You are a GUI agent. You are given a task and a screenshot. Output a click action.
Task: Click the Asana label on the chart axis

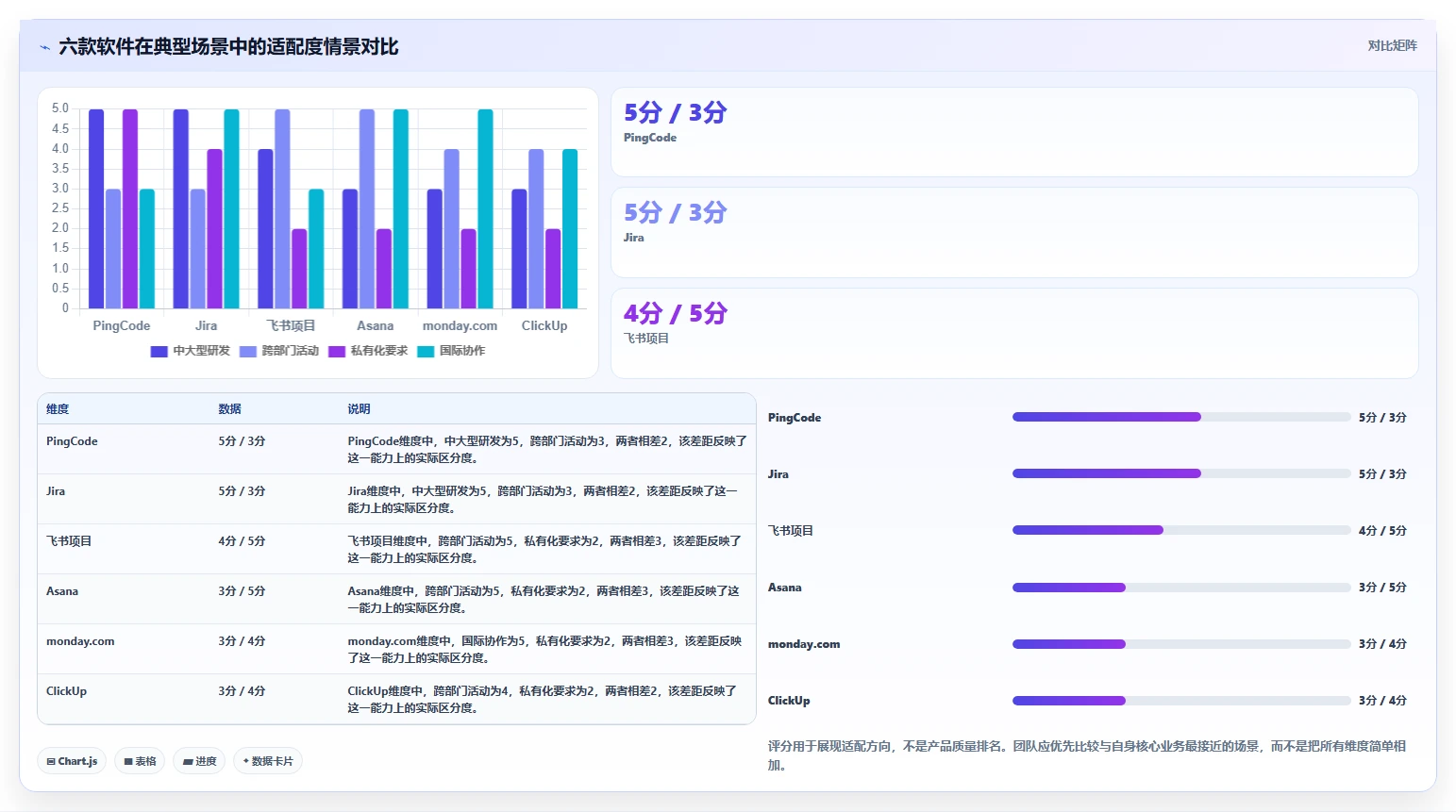(x=376, y=325)
